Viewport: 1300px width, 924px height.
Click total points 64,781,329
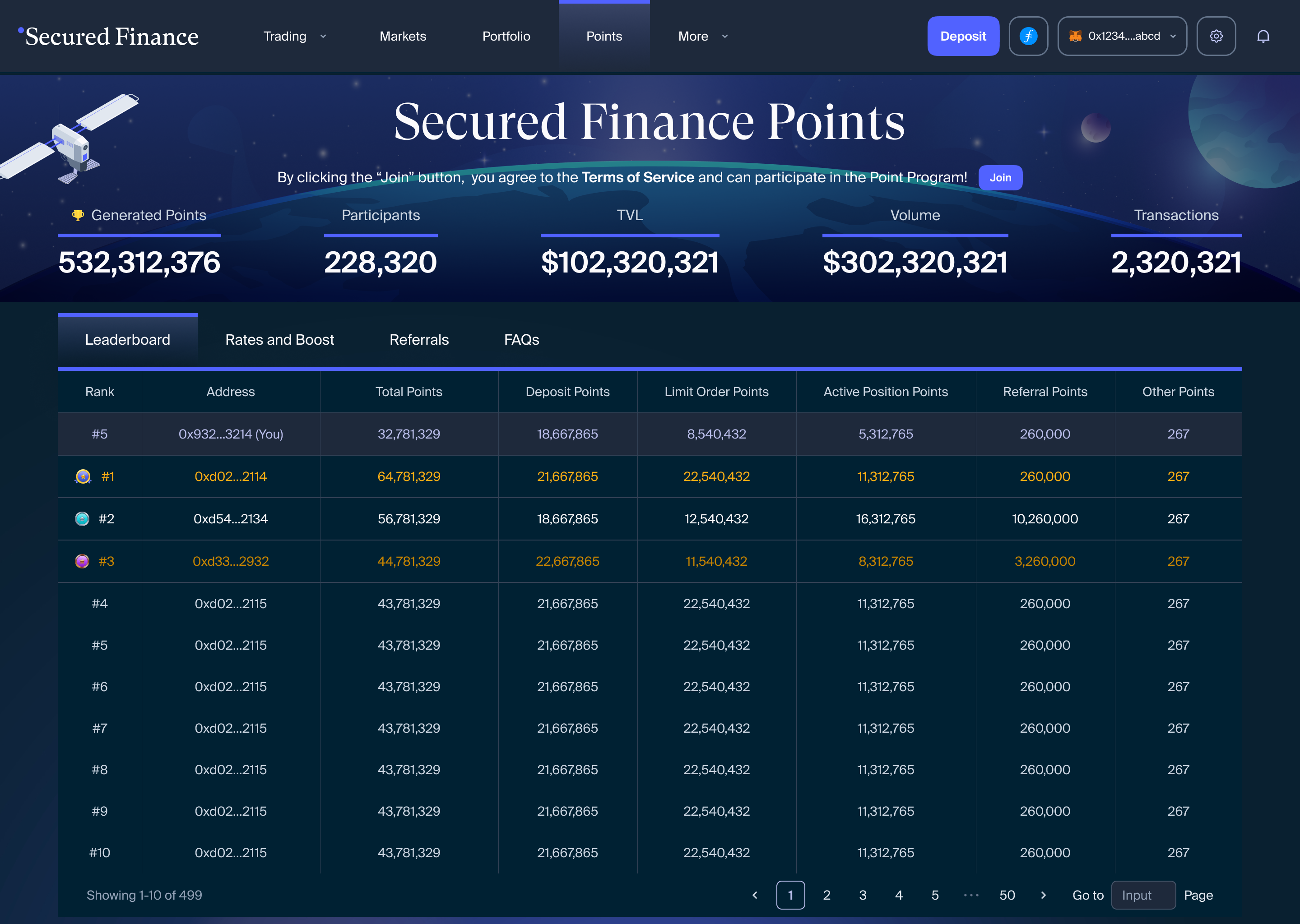click(x=409, y=476)
